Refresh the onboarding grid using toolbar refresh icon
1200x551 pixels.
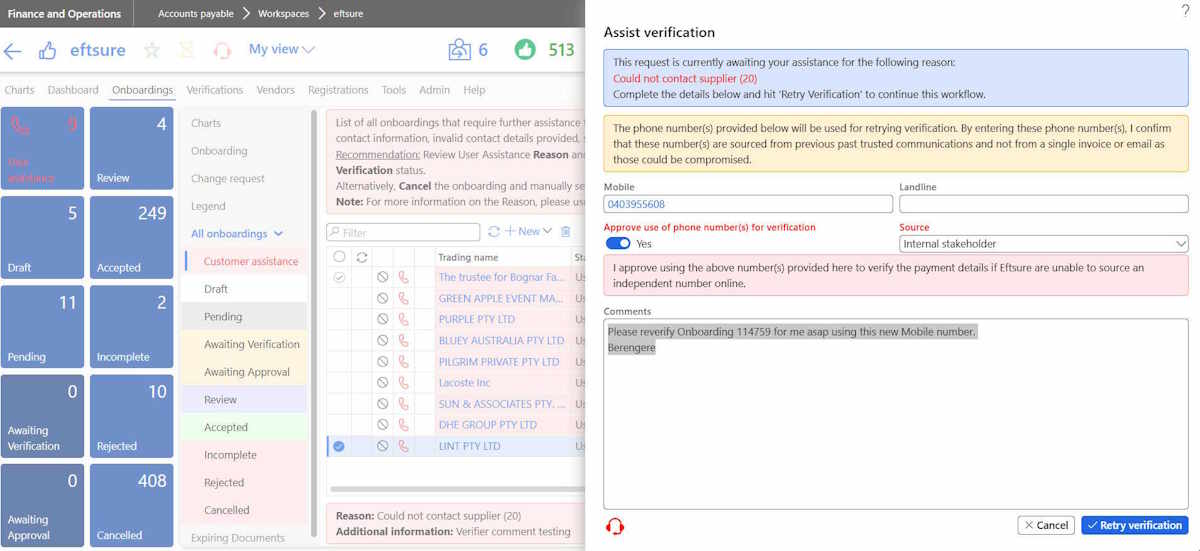coord(494,231)
